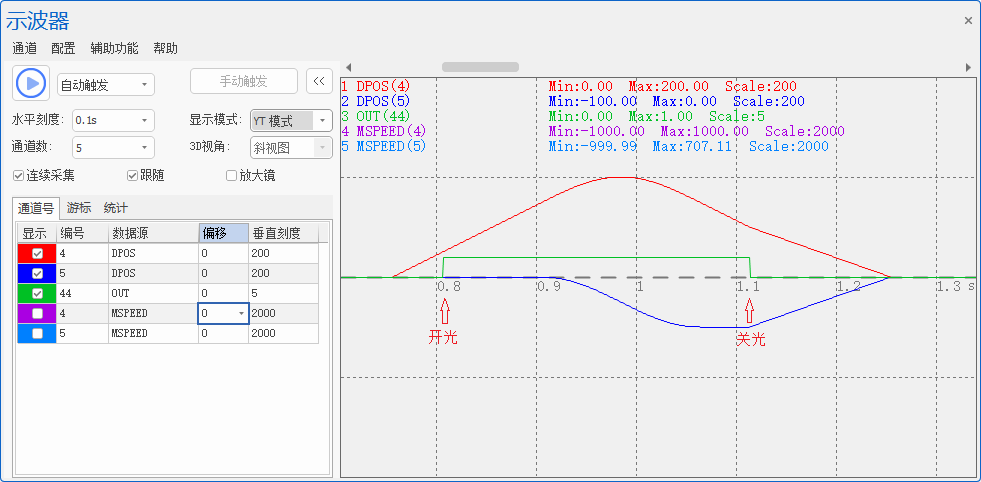
Task: Click the 垂直刻度 column header
Action: point(283,233)
